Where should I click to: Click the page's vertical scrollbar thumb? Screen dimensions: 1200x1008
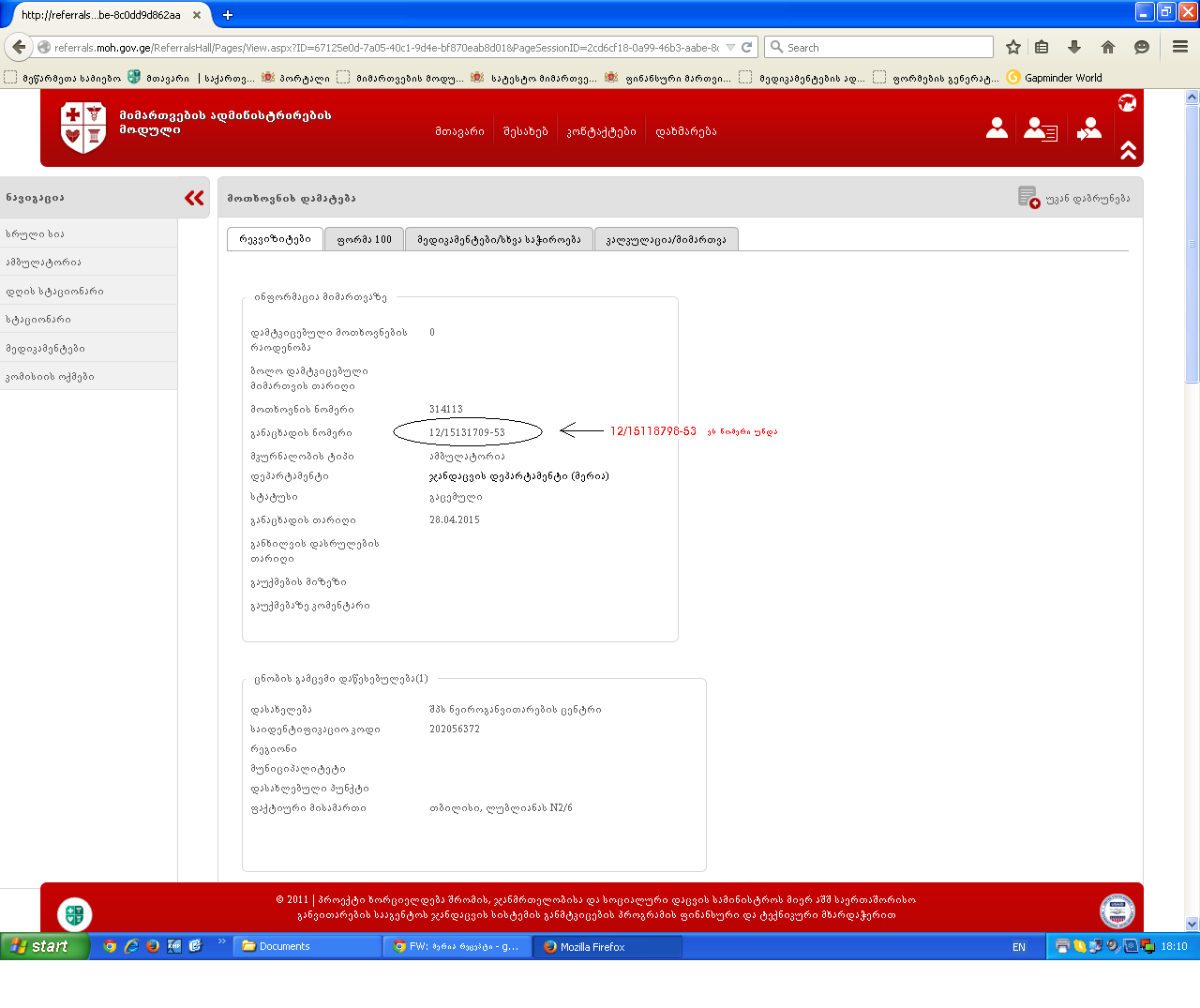click(1192, 244)
